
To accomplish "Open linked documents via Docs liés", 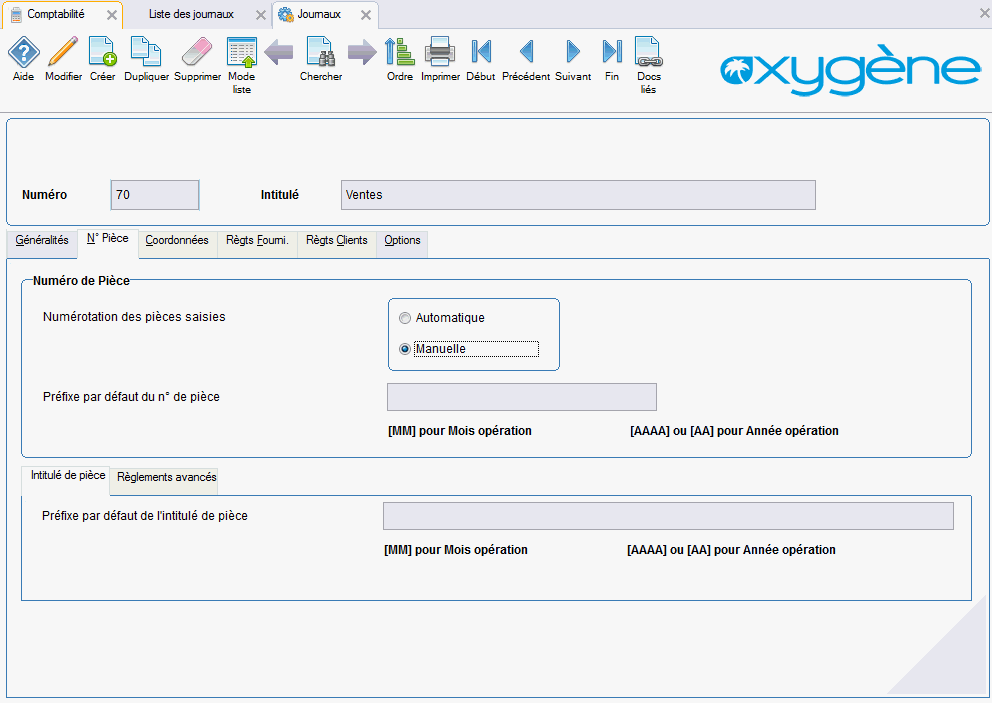I will point(648,52).
